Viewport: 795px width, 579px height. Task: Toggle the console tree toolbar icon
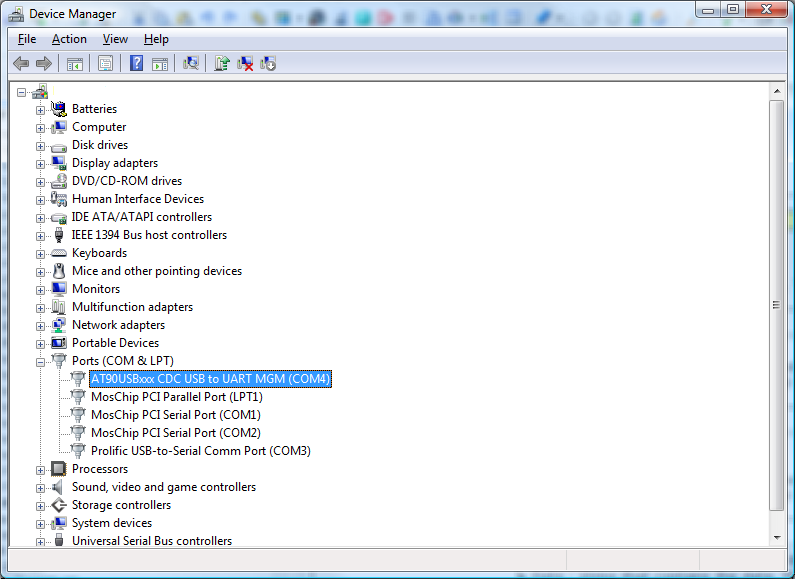click(x=75, y=64)
